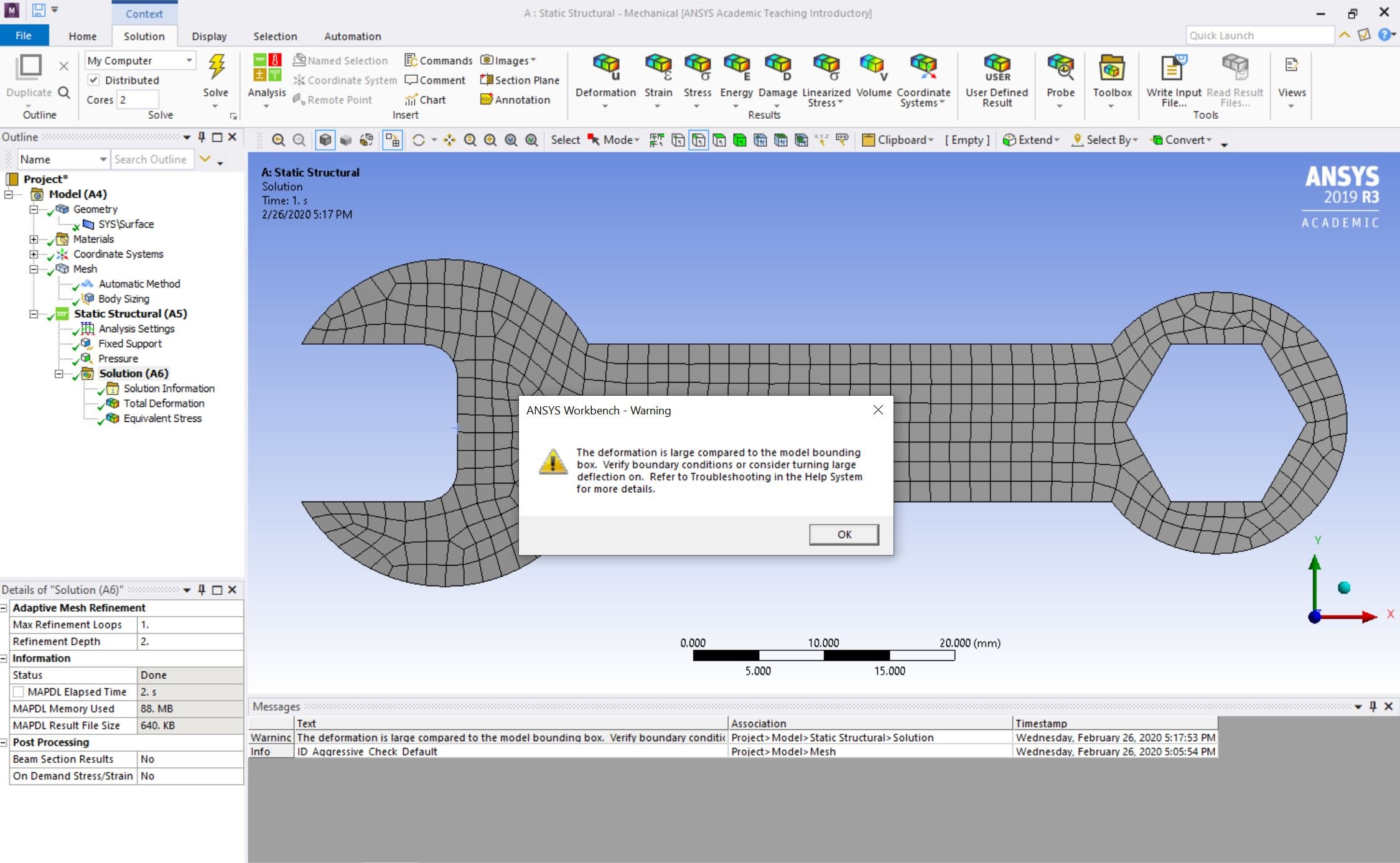Click the Context tab
This screenshot has height=863, width=1400.
tap(144, 14)
